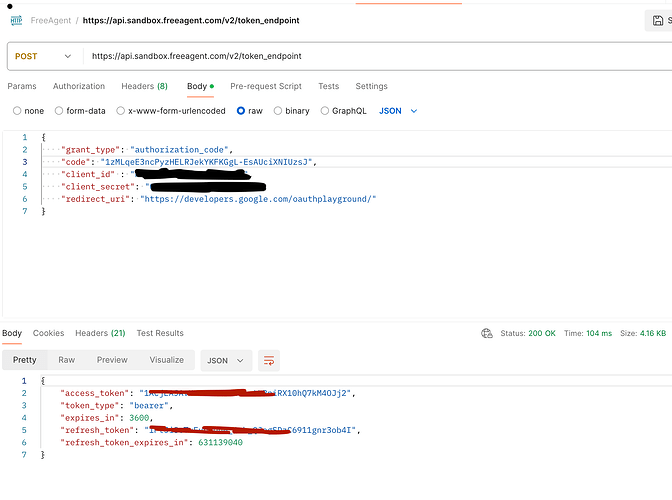Viewport: 672px width, 500px height.
Task: Click the Status 200 OK indicator
Action: coord(528,333)
